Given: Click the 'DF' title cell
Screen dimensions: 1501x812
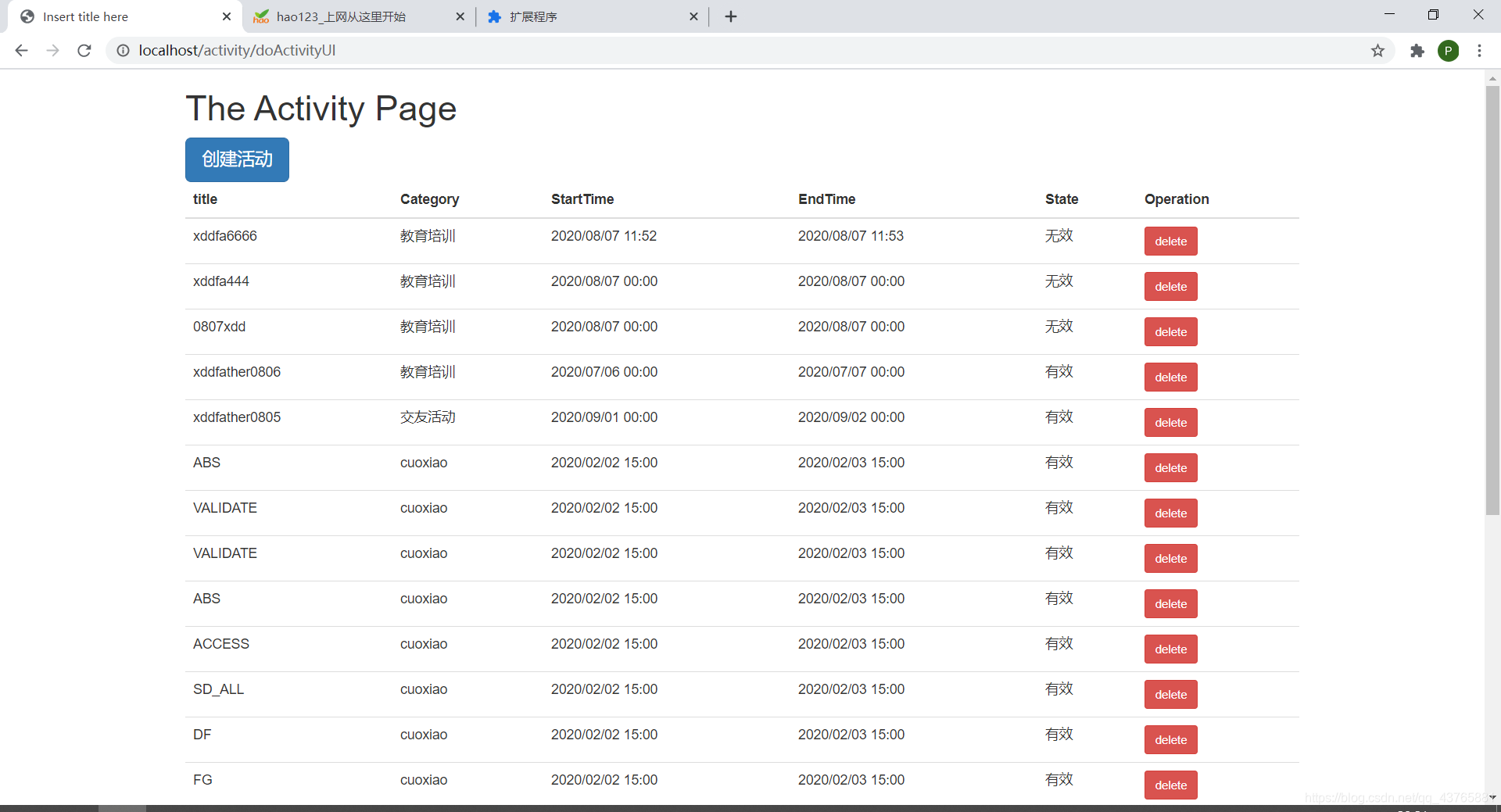Looking at the screenshot, I should point(202,735).
